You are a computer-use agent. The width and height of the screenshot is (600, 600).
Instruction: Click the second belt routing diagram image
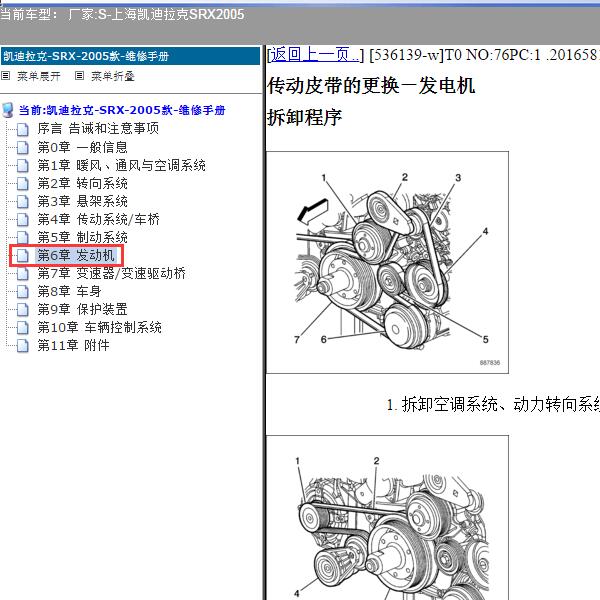pos(387,517)
